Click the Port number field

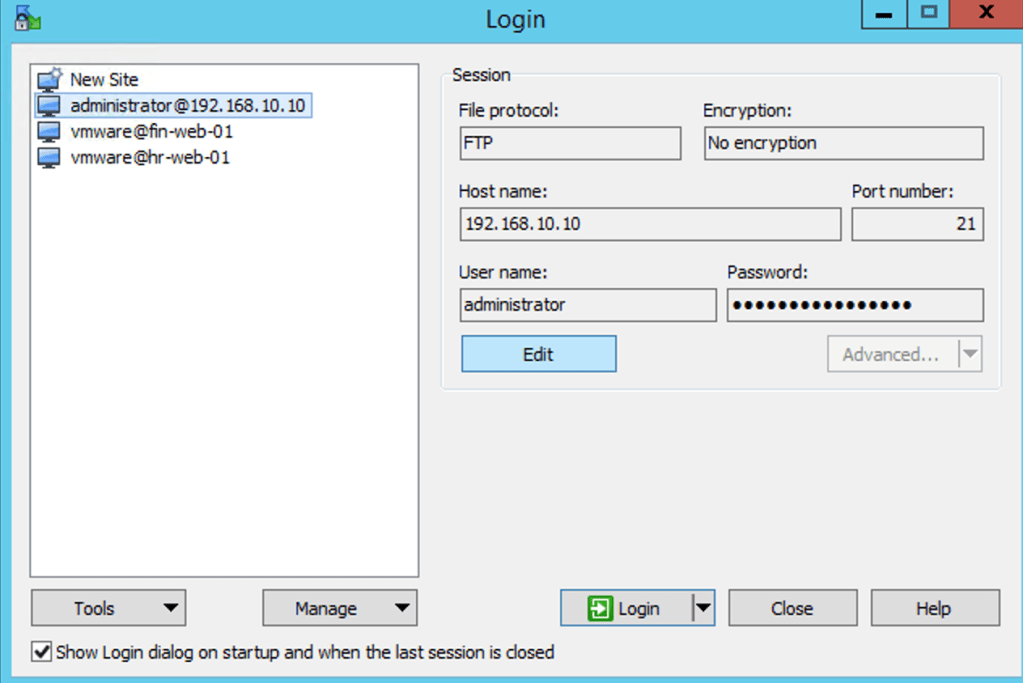[x=917, y=224]
